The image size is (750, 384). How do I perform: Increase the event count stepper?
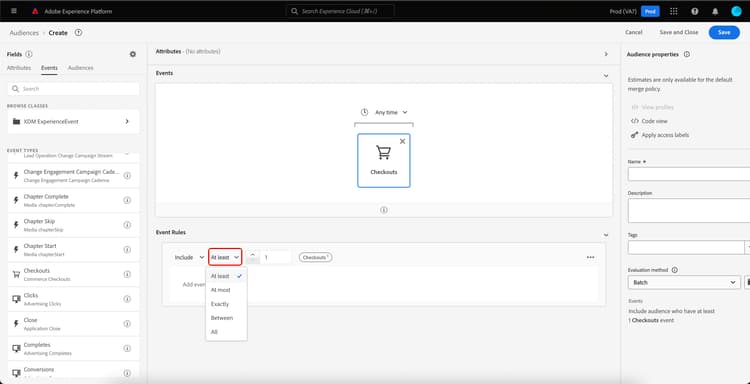[x=253, y=254]
